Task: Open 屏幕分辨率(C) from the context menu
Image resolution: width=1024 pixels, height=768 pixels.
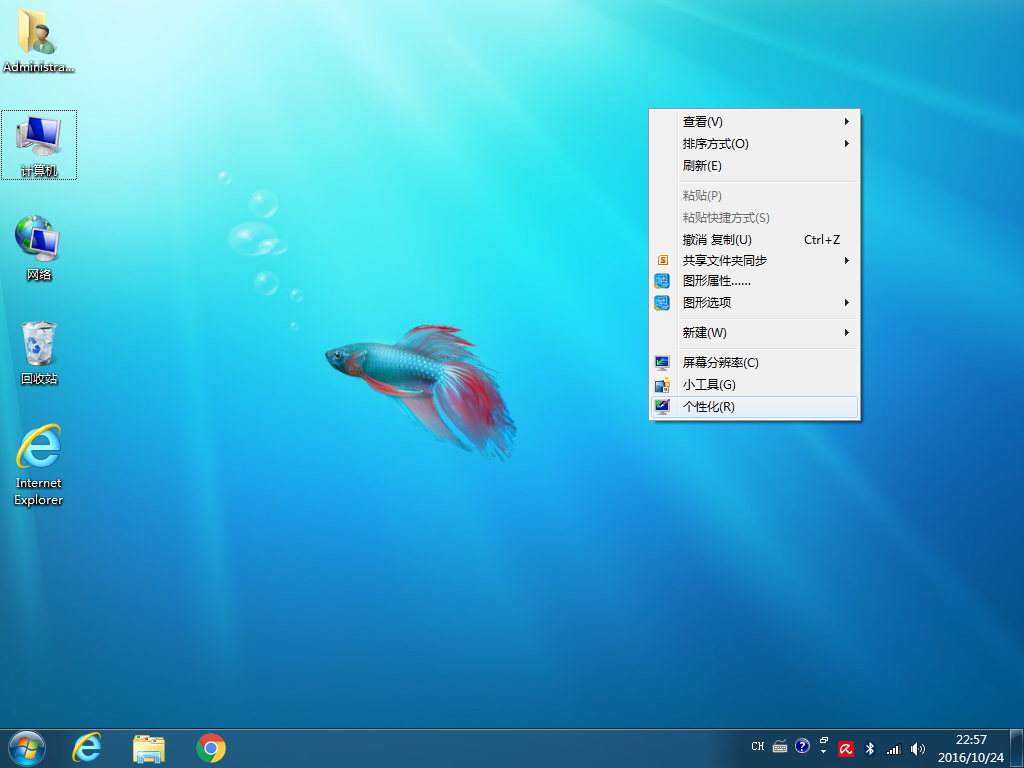Action: pyautogui.click(x=720, y=363)
